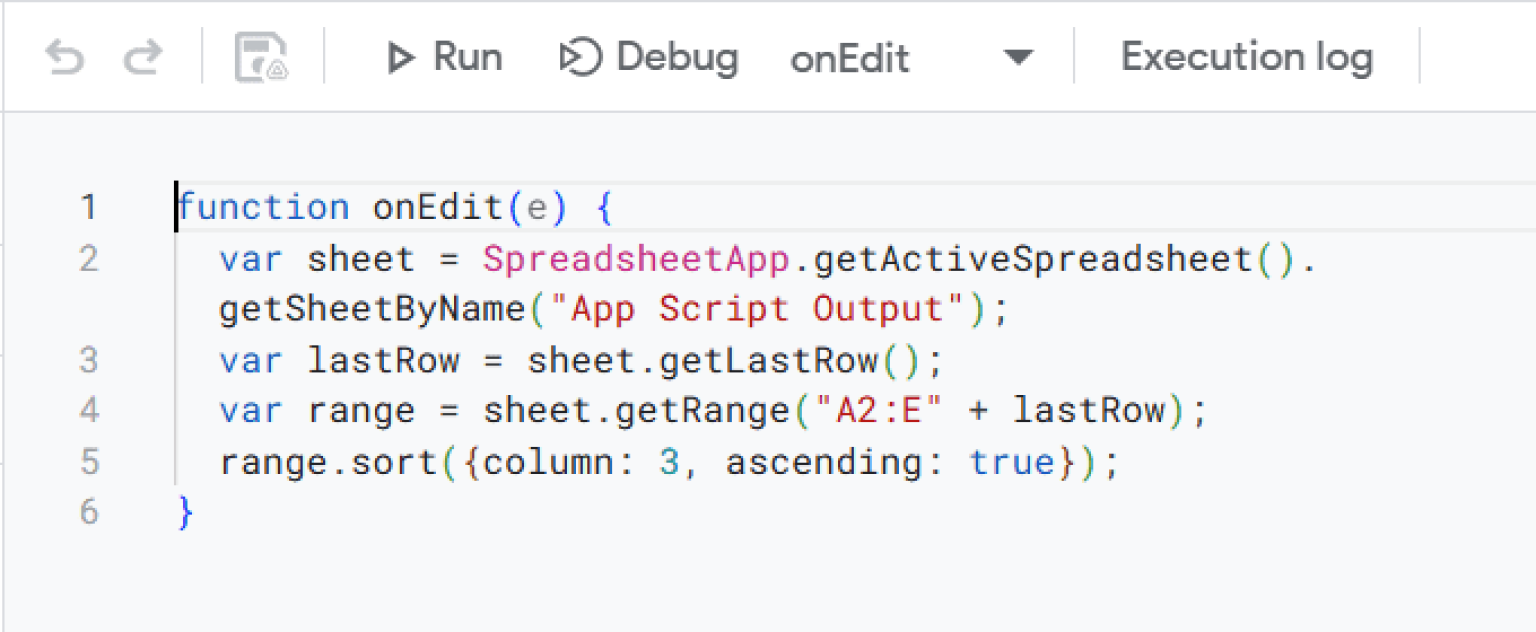Toggle breakpoint at line number 5
1536x632 pixels.
90,462
